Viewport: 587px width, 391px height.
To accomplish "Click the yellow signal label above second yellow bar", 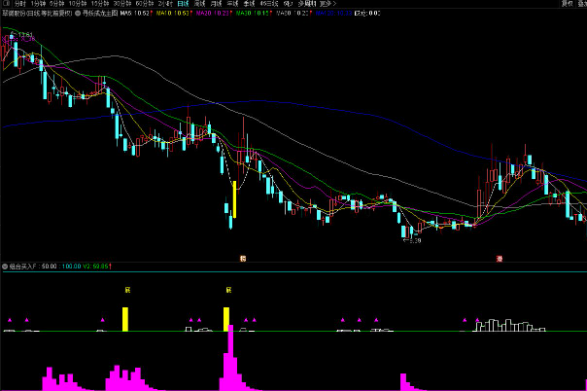I will [229, 290].
